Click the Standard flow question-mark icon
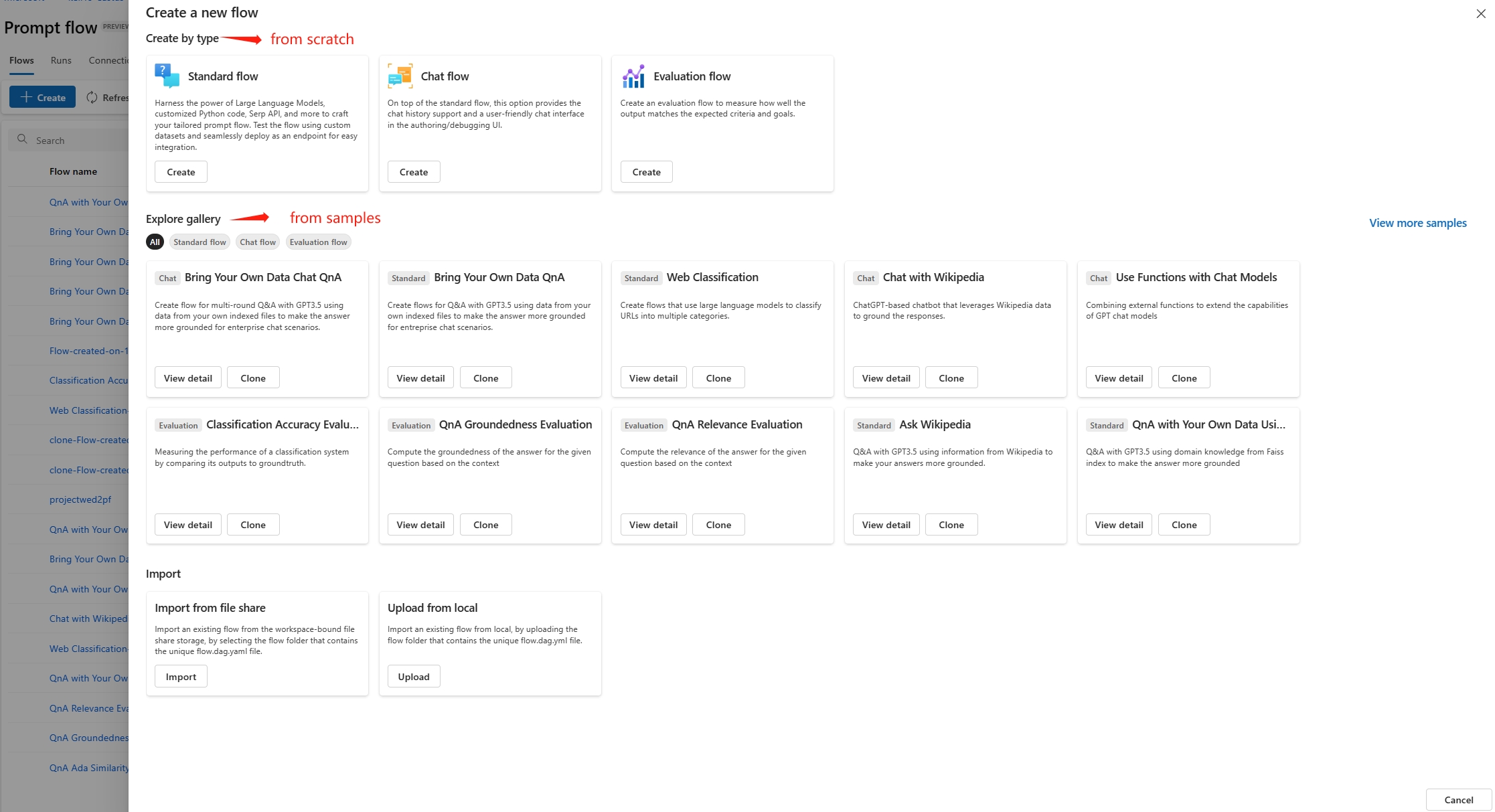1495x812 pixels. click(x=167, y=76)
